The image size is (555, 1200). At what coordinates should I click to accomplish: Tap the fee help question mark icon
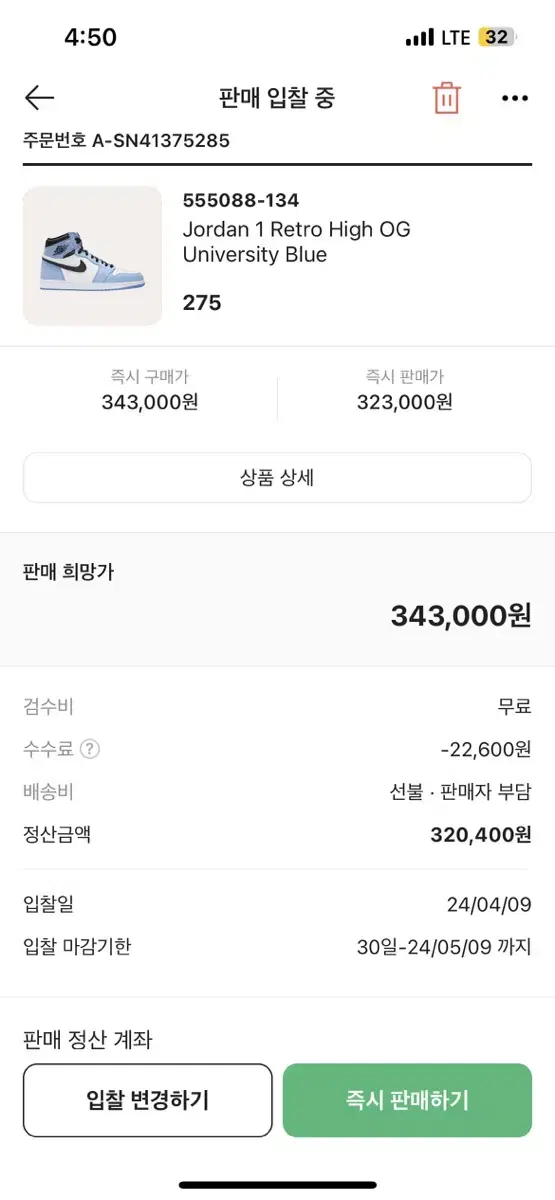[x=91, y=749]
